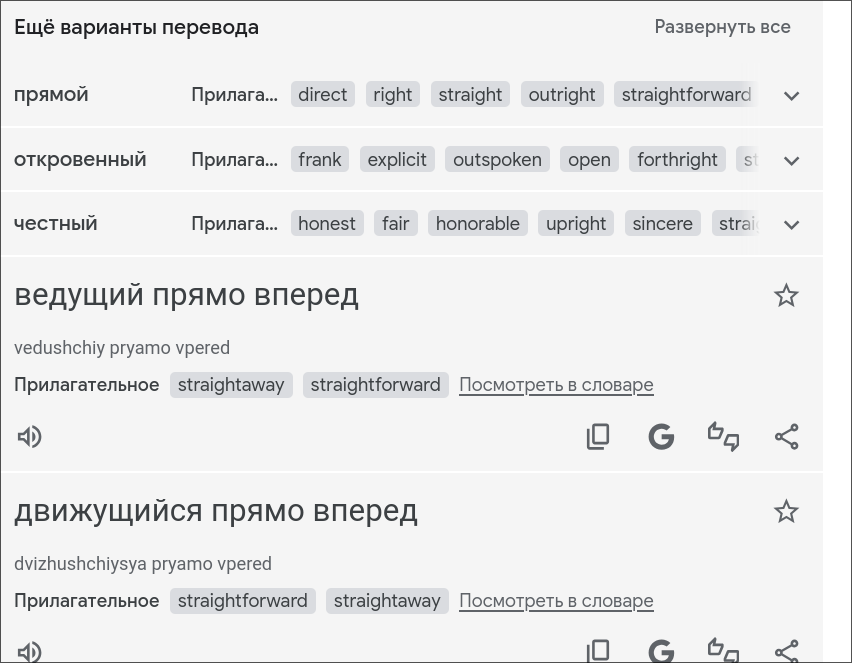Share the движущийся прямо вперед translation
Screen dimensions: 852x663
click(787, 651)
